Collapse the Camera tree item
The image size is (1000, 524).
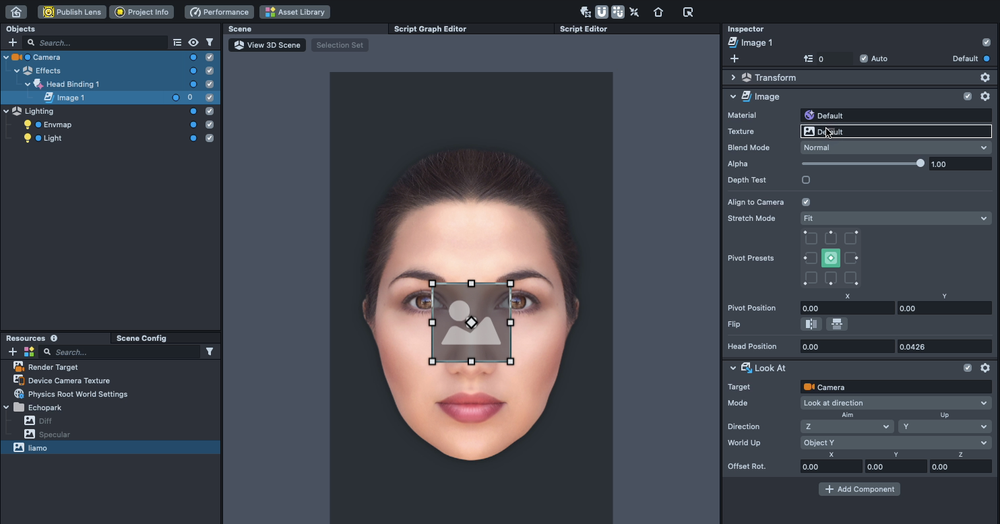6,57
